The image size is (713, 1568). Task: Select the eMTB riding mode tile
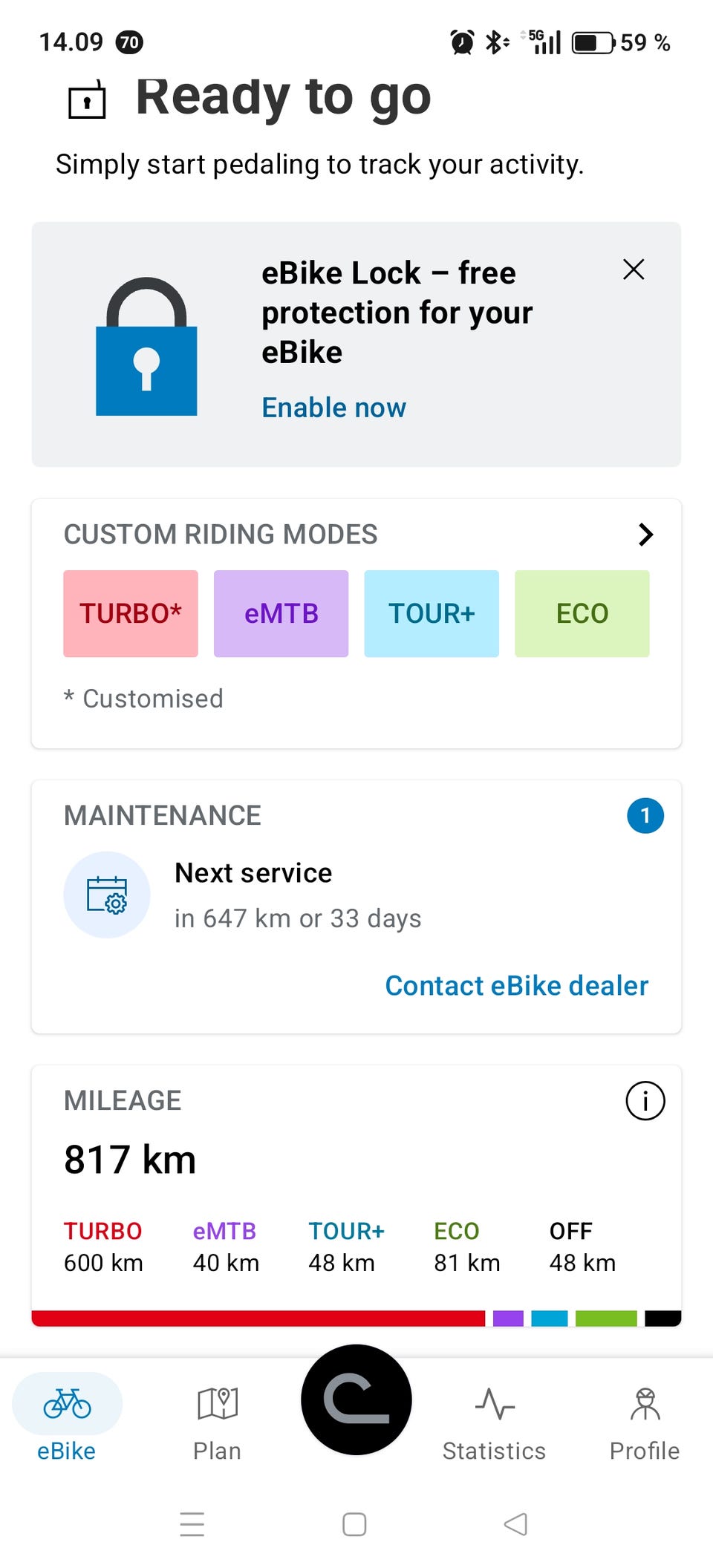pyautogui.click(x=281, y=613)
